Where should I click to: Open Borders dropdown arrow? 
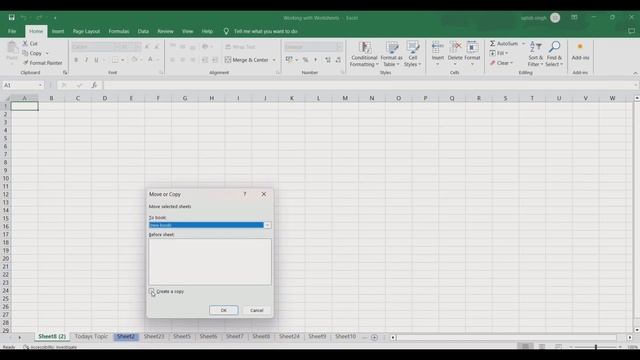pos(122,60)
